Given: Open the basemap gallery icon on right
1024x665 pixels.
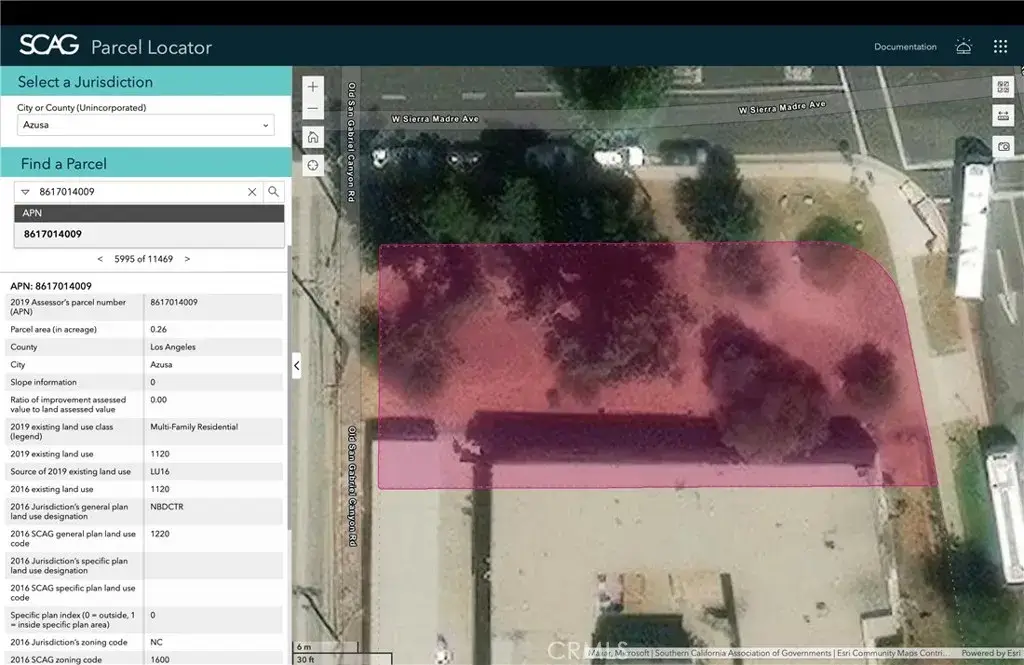Looking at the screenshot, I should tap(1002, 86).
